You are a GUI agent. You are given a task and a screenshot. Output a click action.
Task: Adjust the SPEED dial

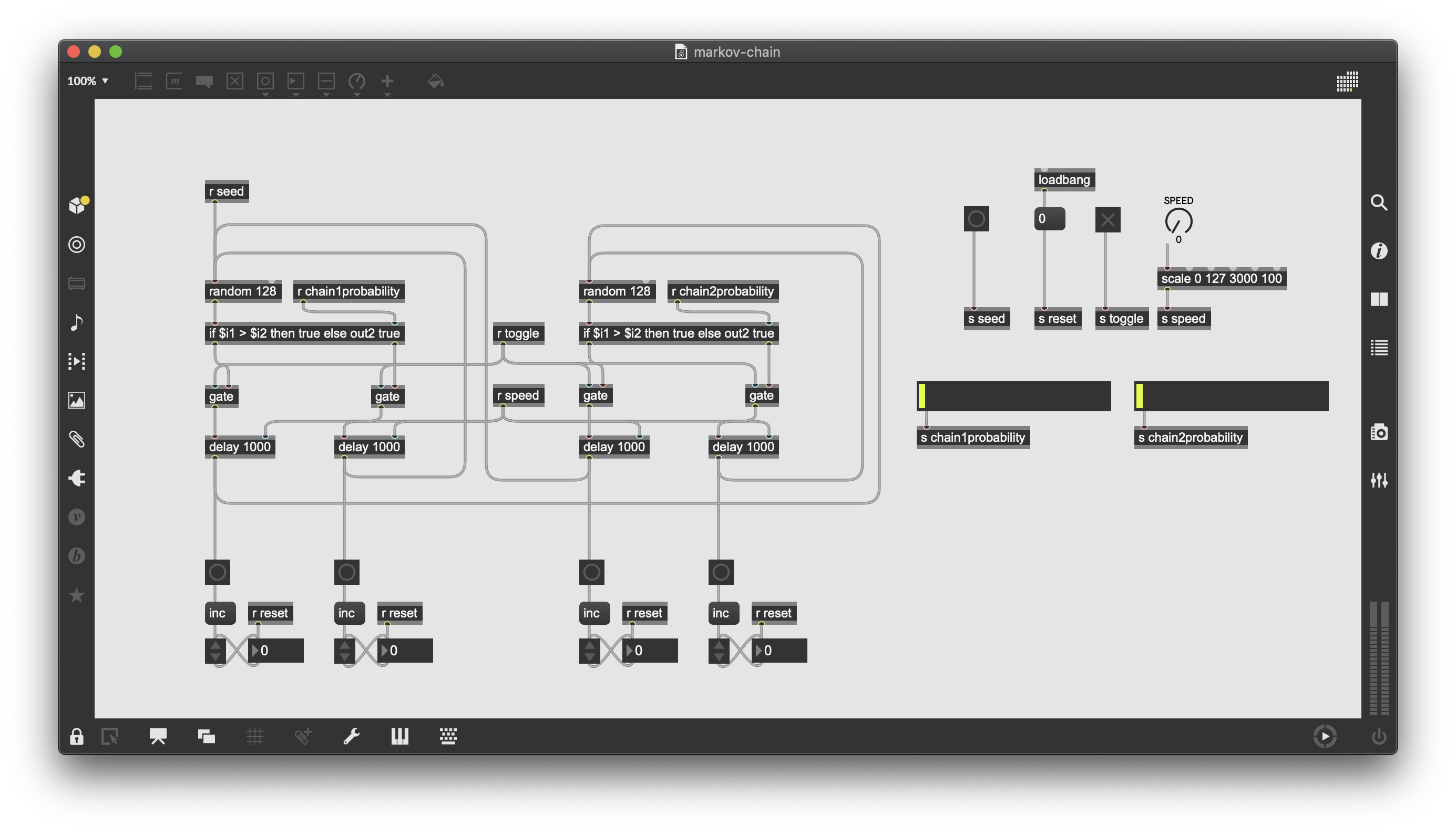click(1178, 221)
